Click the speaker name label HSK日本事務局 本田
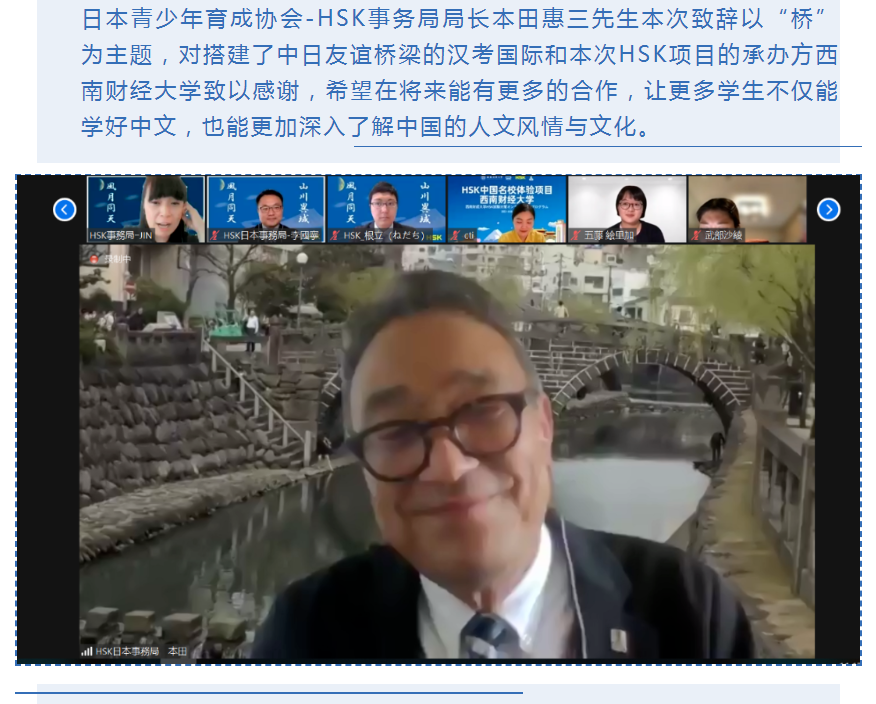Screen dimensions: 876x704 (x=141, y=651)
